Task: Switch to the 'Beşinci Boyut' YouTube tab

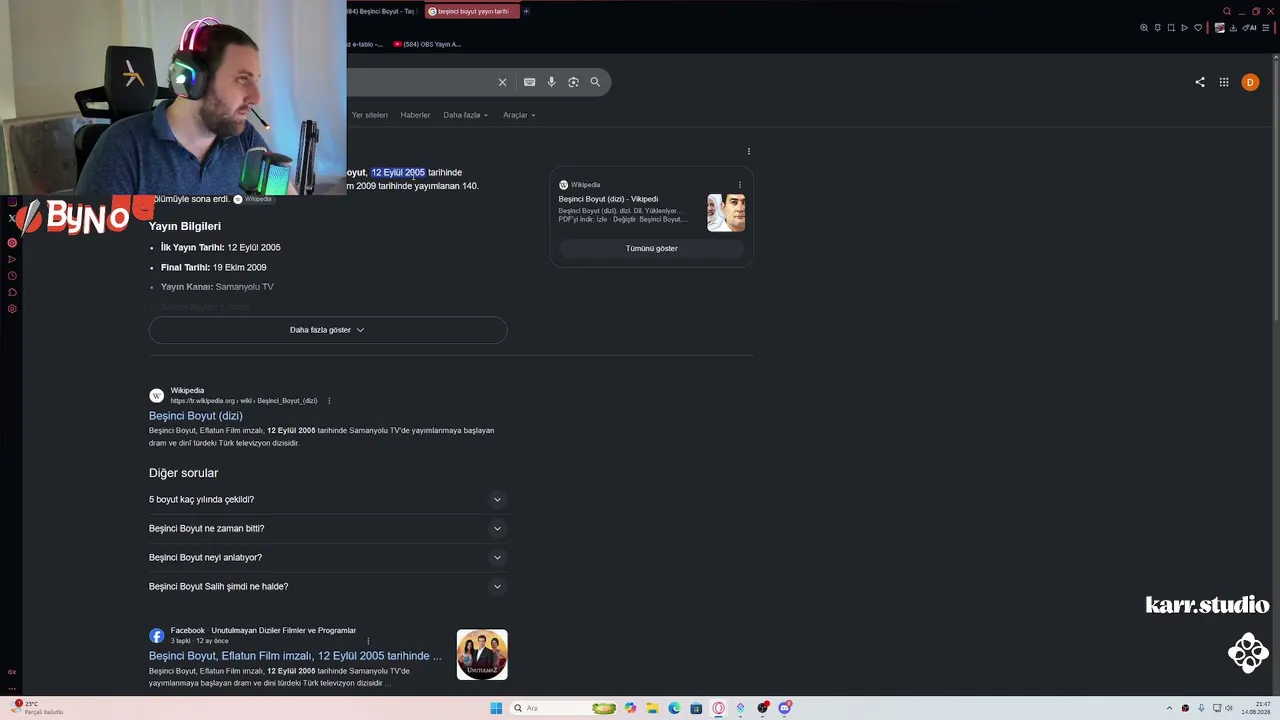Action: pyautogui.click(x=383, y=11)
